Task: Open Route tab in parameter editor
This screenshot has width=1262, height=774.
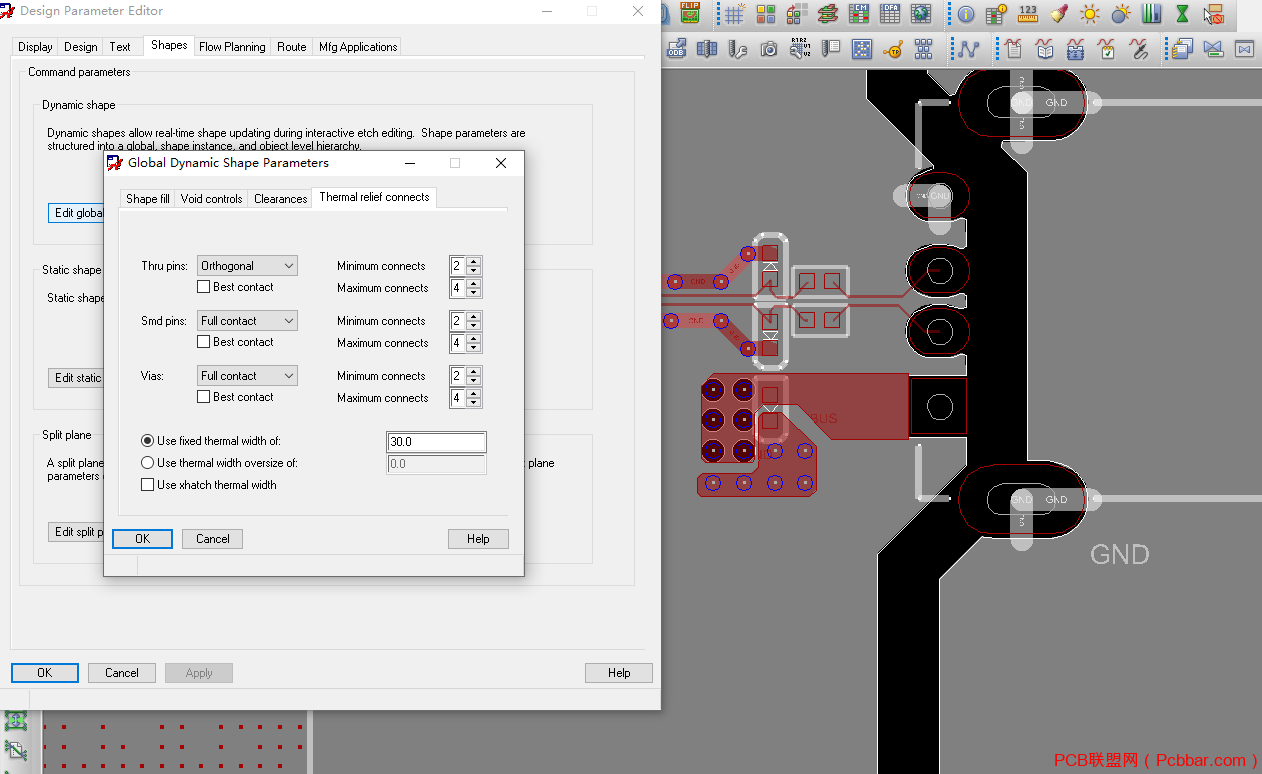Action: point(292,47)
